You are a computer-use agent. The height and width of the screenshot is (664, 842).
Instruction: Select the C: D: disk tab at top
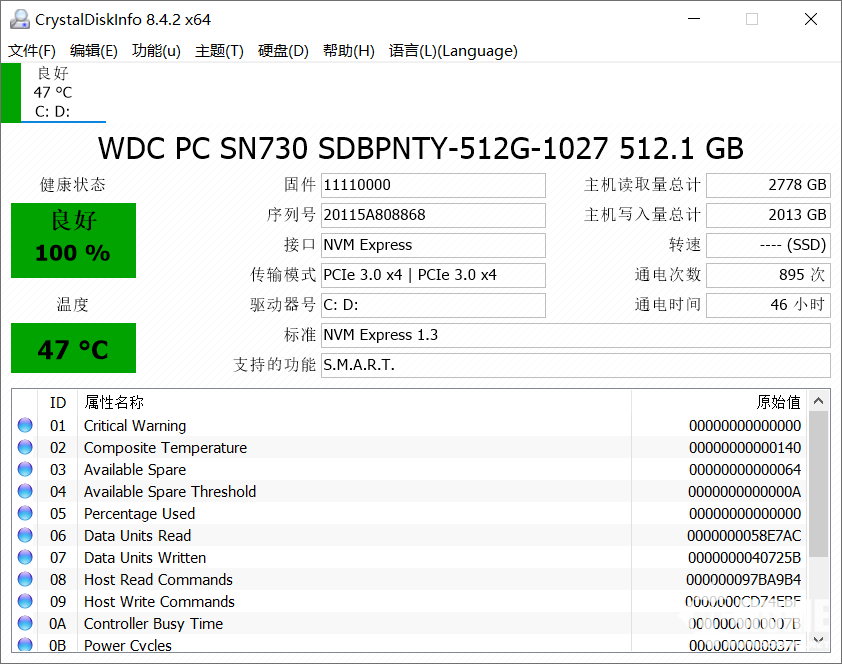(x=53, y=92)
